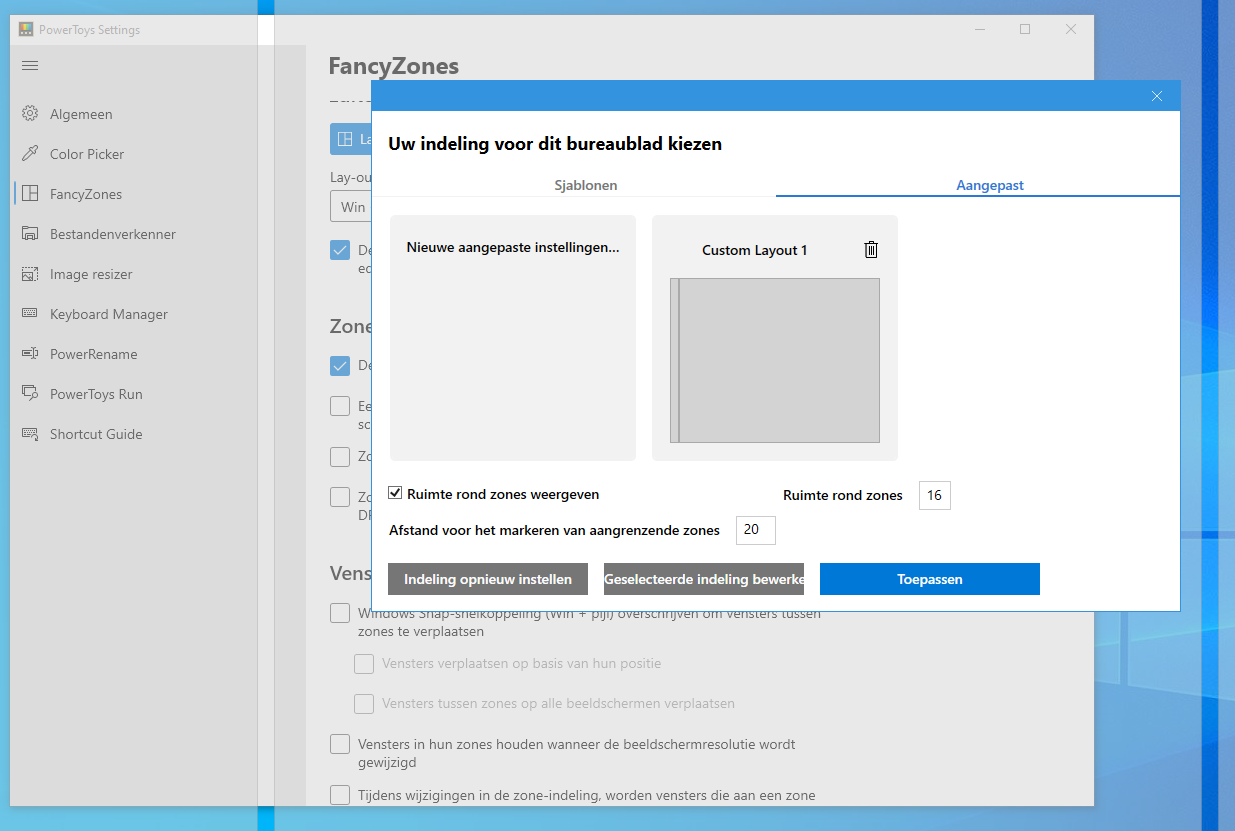
Task: Select the Ruimte rond zones value field
Action: 934,494
